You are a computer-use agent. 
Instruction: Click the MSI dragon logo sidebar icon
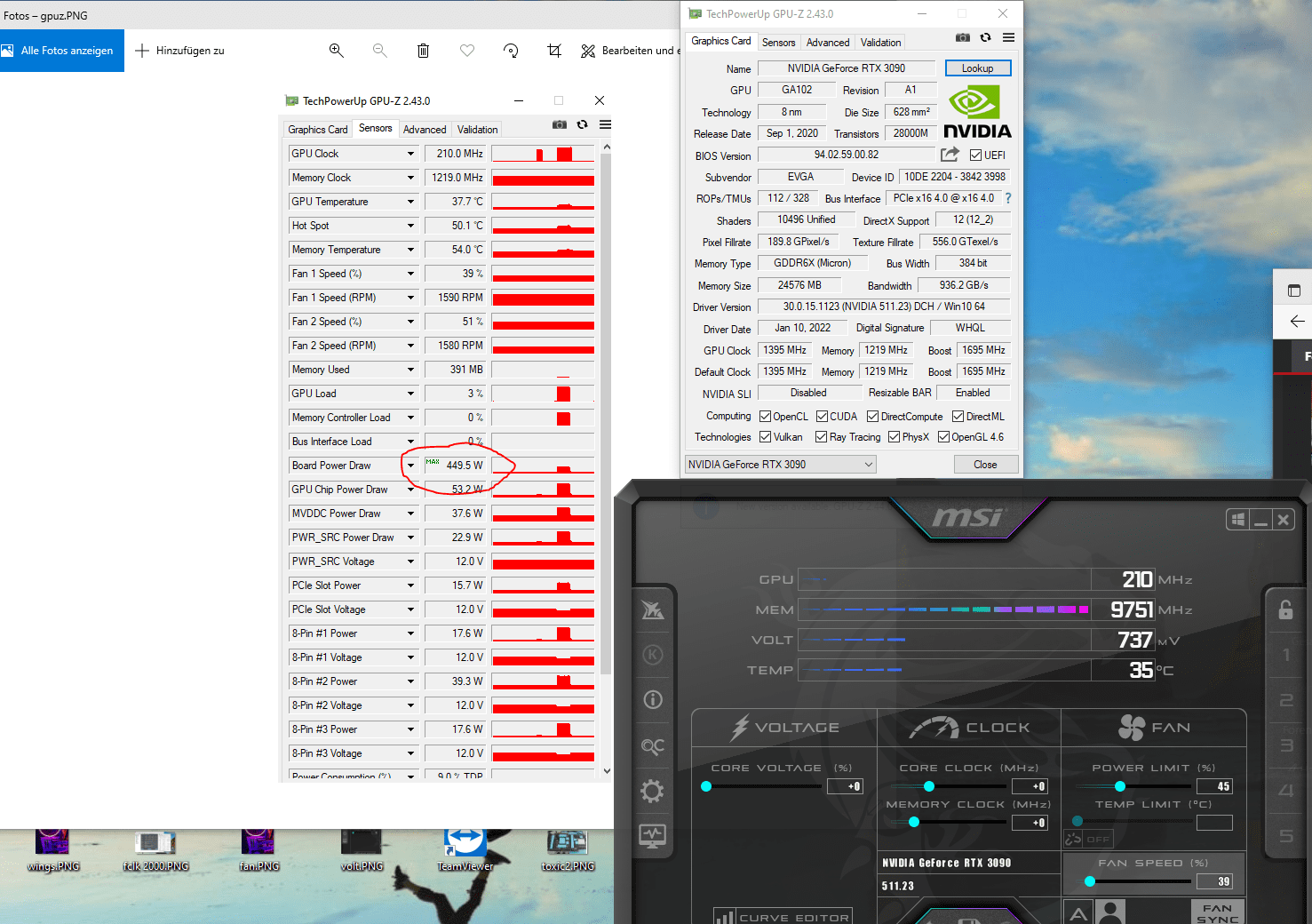pyautogui.click(x=653, y=609)
